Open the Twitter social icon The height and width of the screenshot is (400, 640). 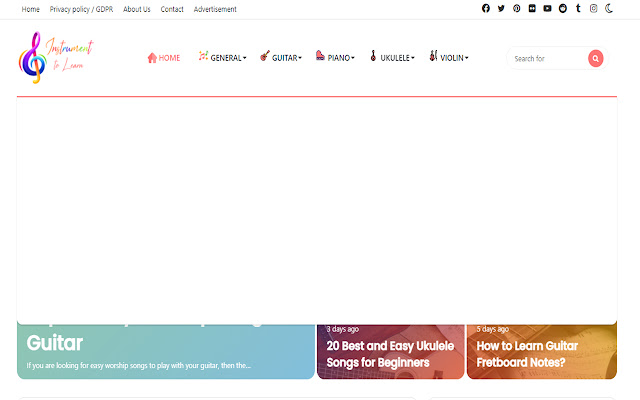tap(501, 9)
